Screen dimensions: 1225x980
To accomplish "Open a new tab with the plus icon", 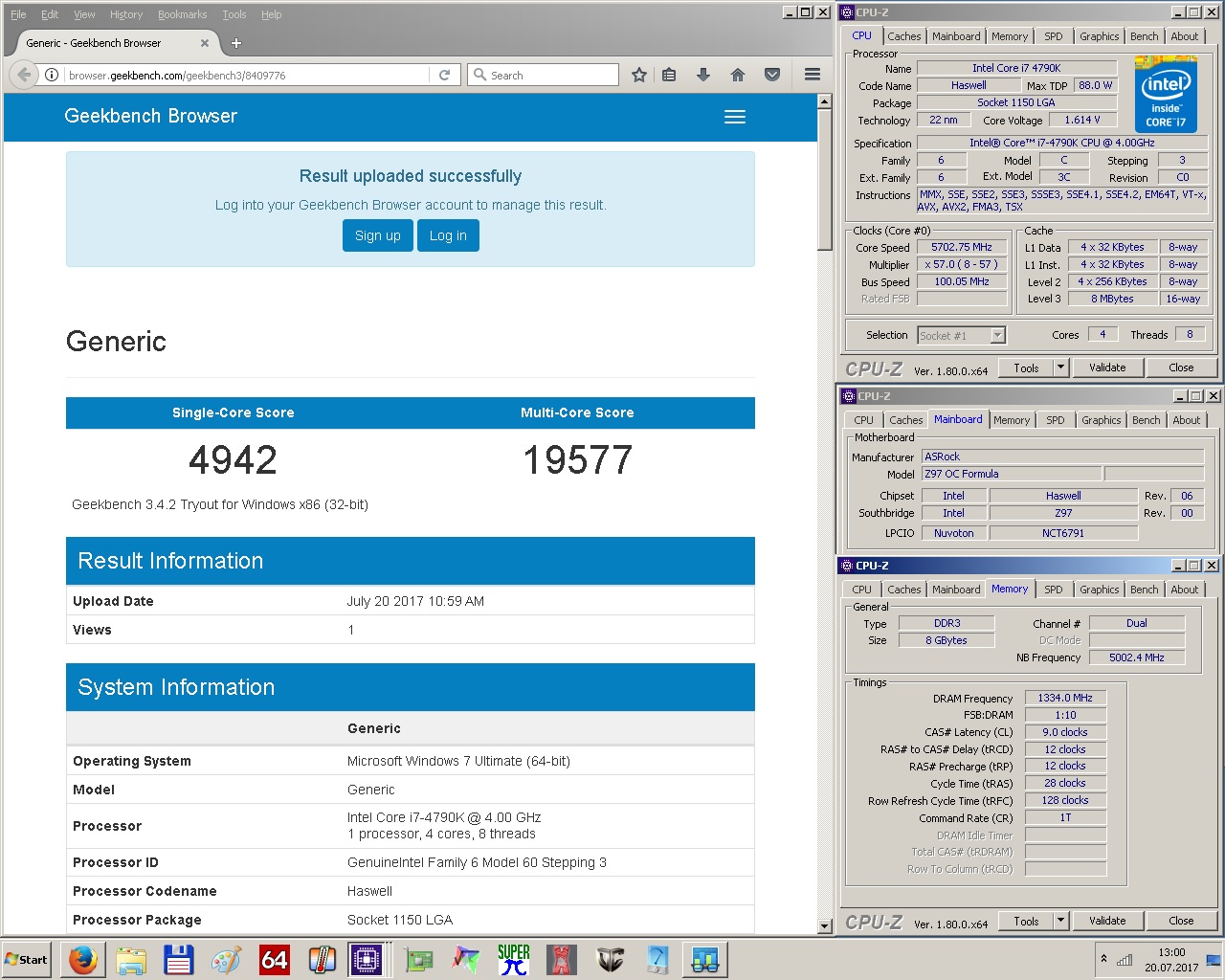I will click(236, 43).
